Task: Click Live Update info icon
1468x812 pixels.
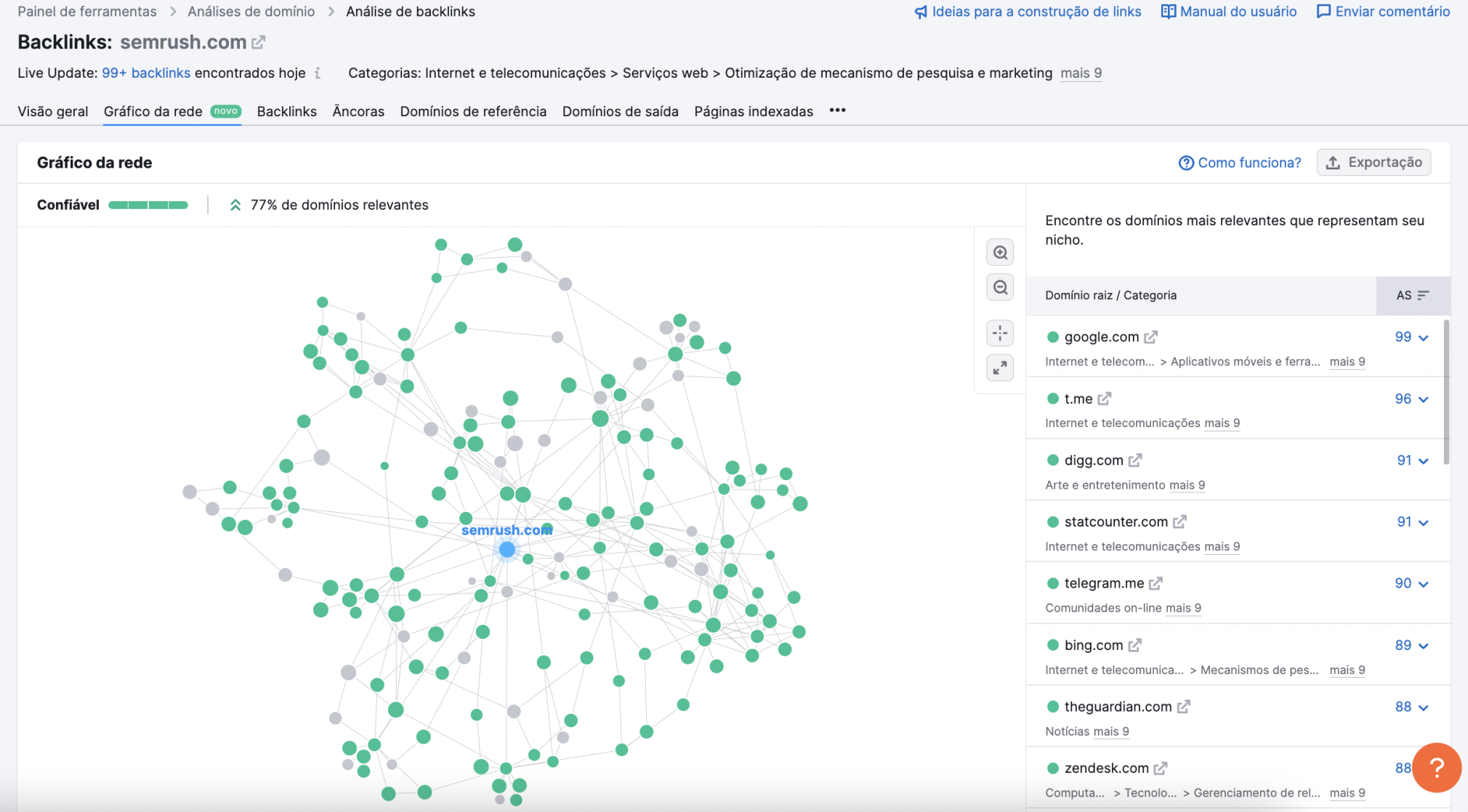Action: [x=318, y=73]
